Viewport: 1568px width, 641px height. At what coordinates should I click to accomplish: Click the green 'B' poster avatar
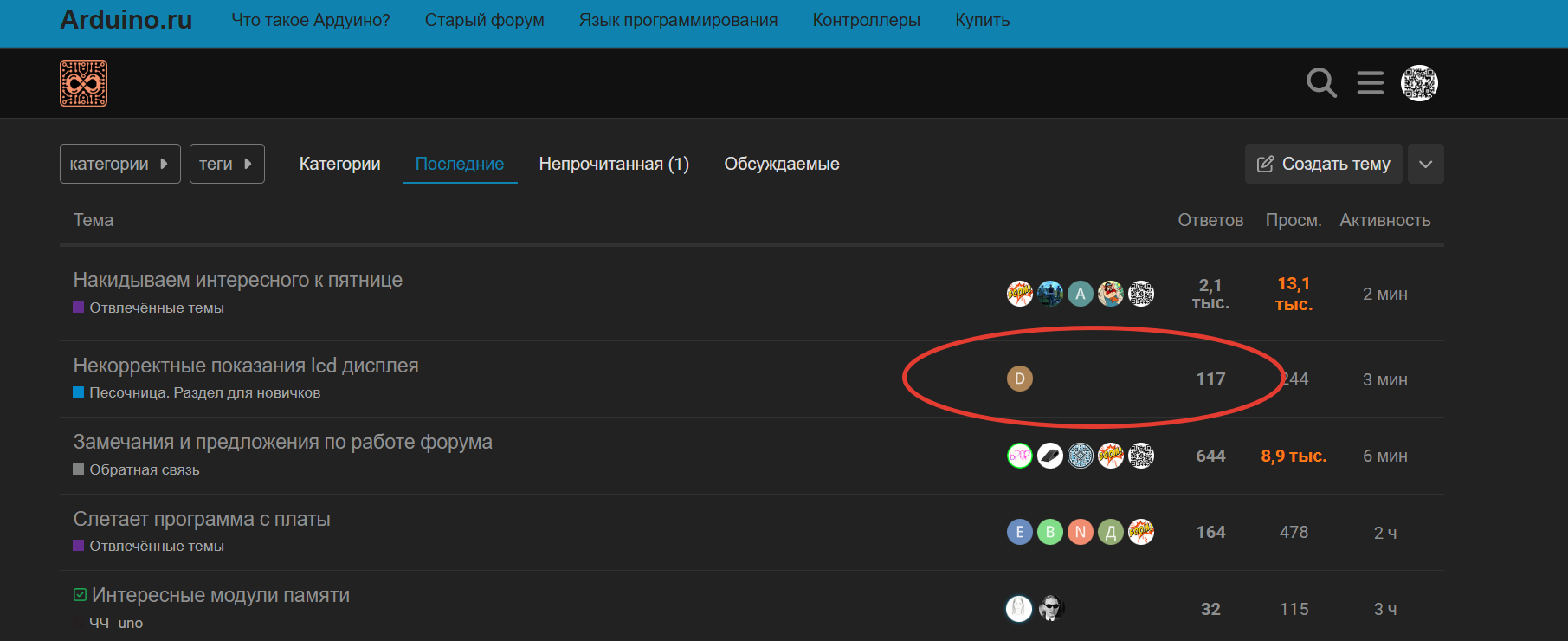point(1049,532)
